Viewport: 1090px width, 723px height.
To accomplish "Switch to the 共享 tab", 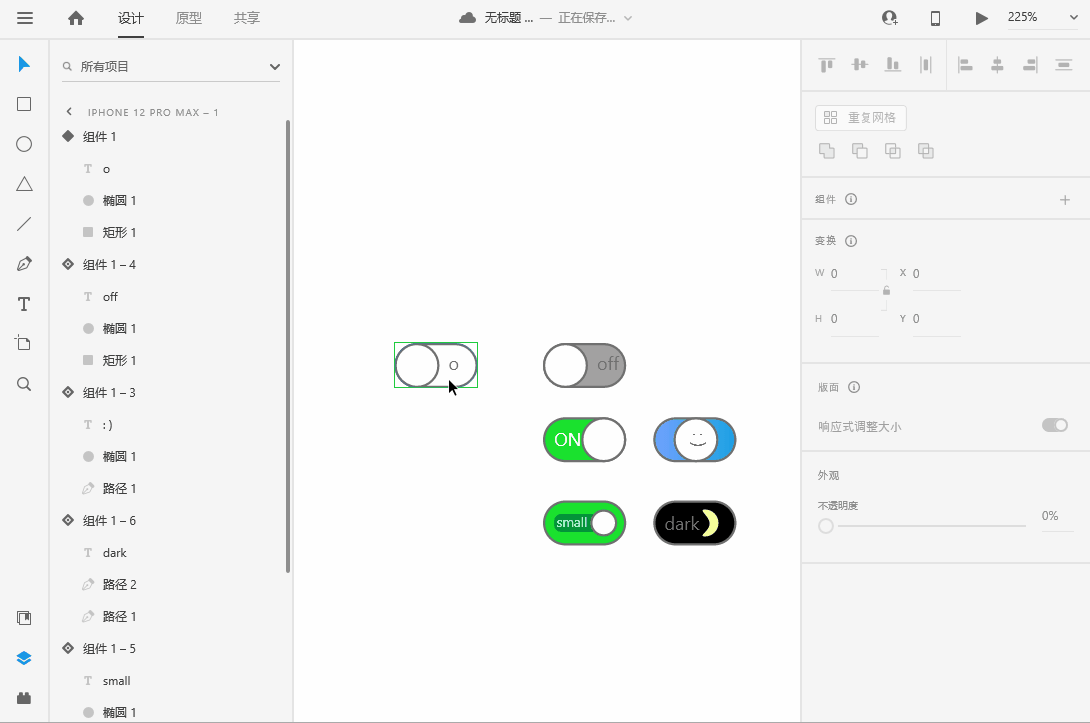I will click(x=246, y=18).
